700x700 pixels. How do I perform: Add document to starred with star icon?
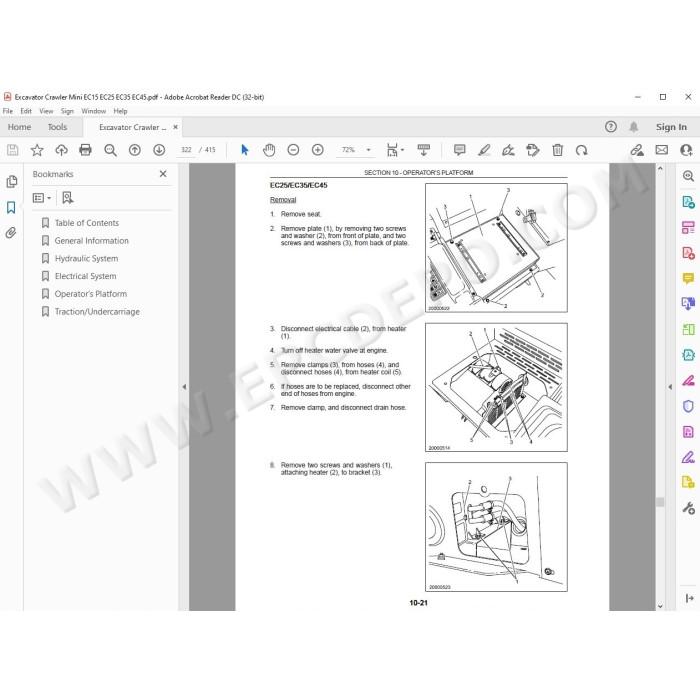pos(37,150)
